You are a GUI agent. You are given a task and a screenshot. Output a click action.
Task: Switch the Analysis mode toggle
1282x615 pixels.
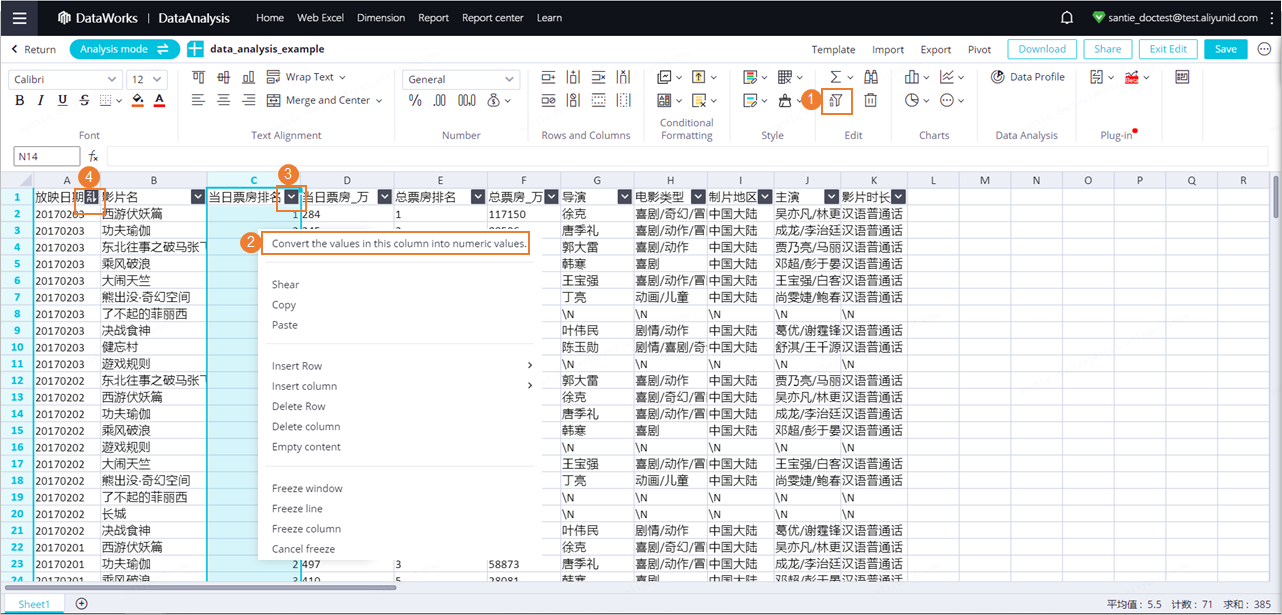pyautogui.click(x=125, y=49)
